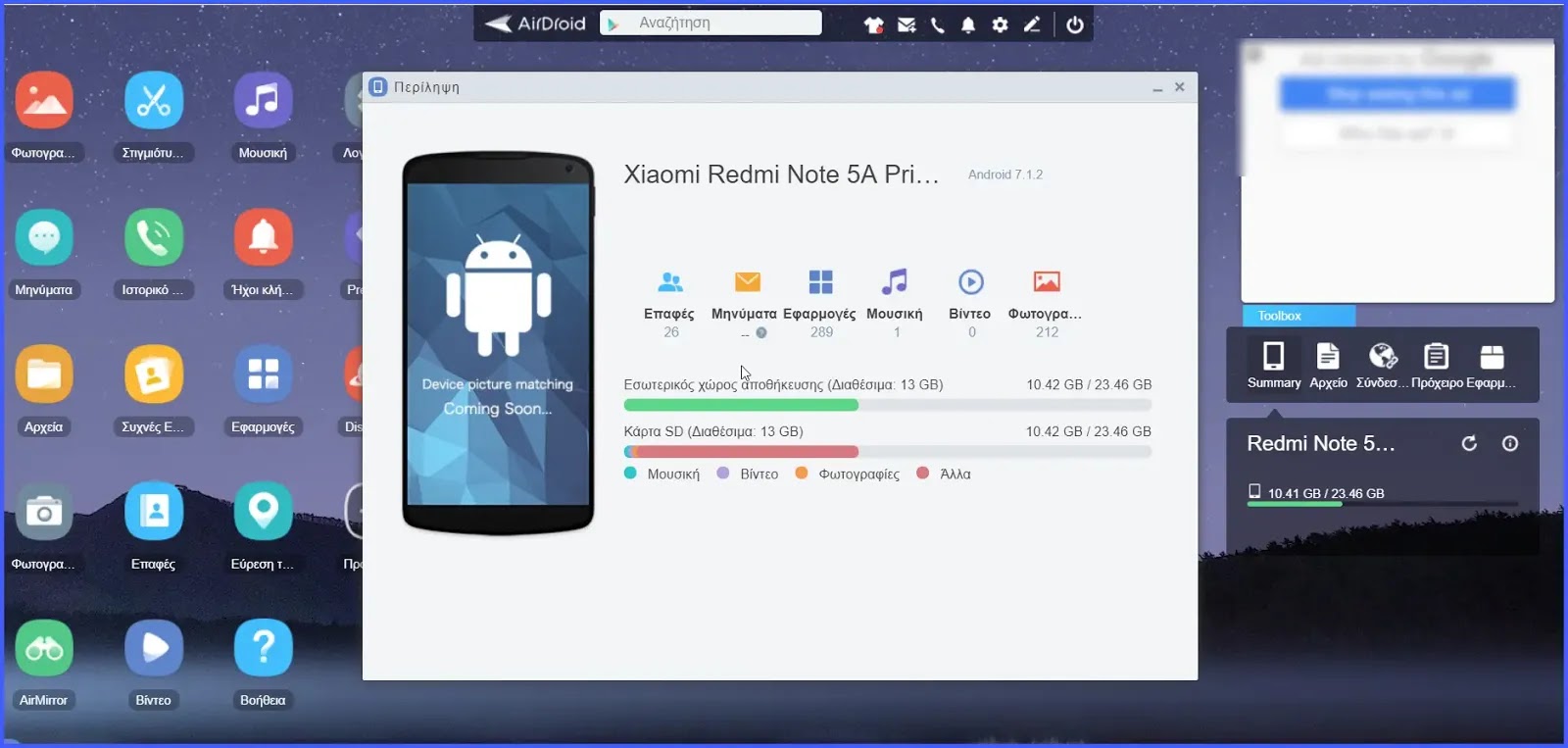This screenshot has height=748, width=1568.
Task: Open the Βίντεο video desktop icon
Action: coord(153,648)
